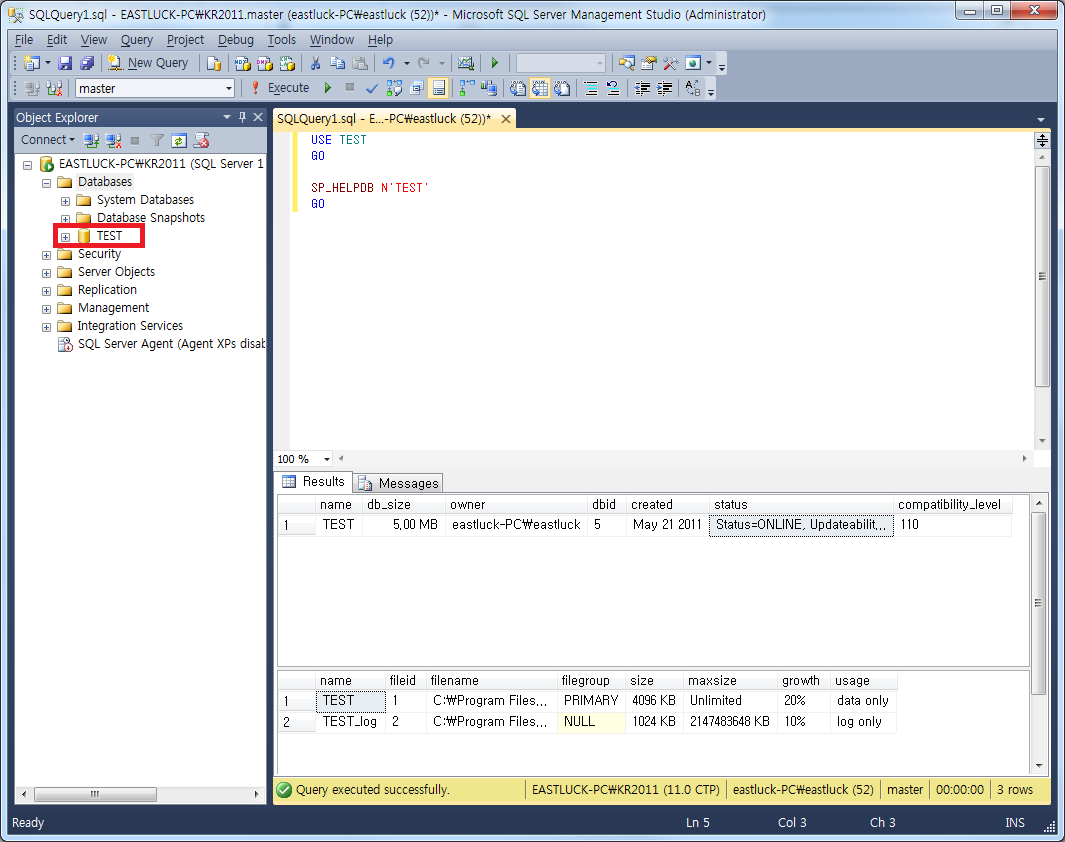Undo the last edit with the Undo icon
This screenshot has width=1065, height=842.
389,63
